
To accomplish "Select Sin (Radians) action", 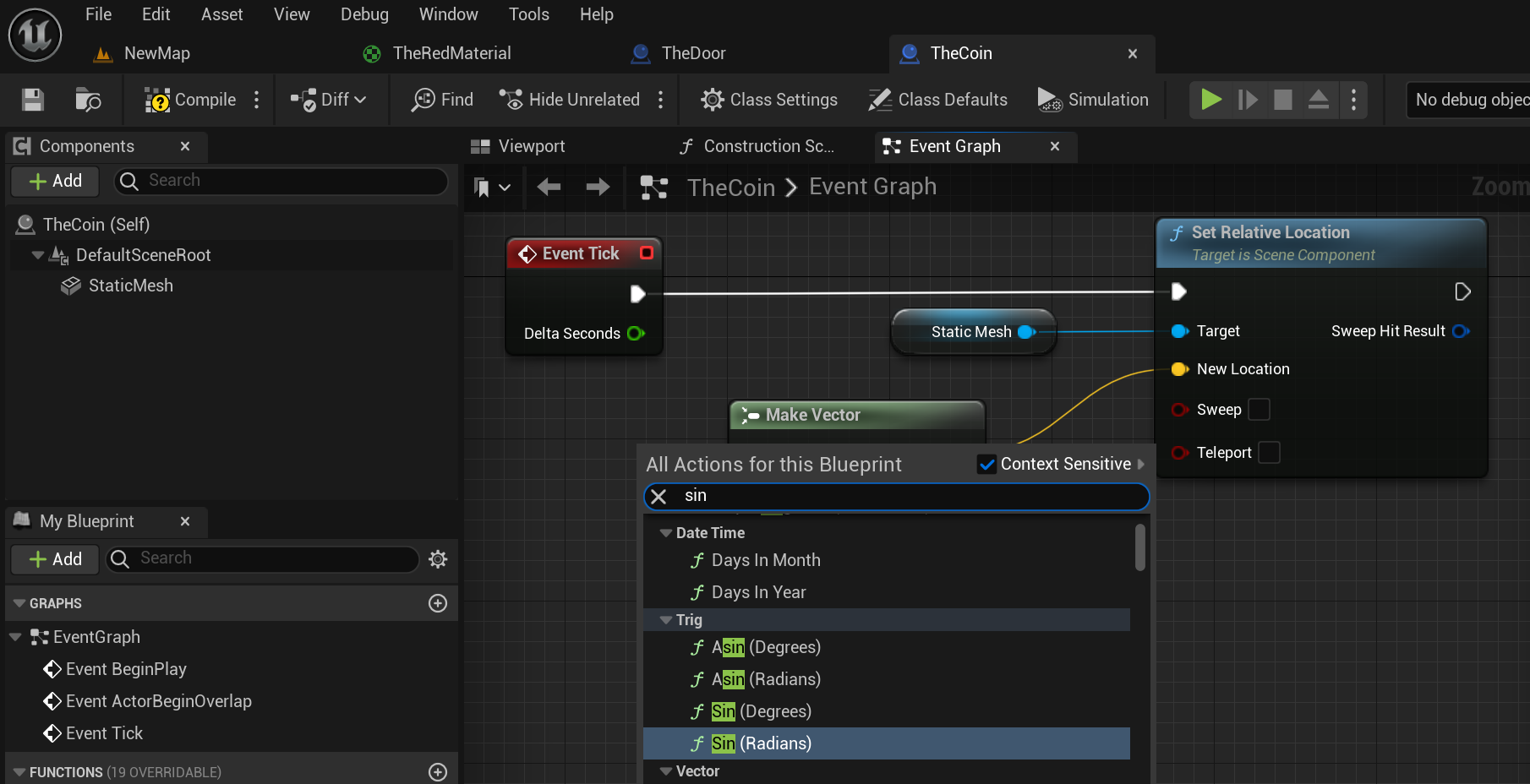I will click(x=887, y=743).
